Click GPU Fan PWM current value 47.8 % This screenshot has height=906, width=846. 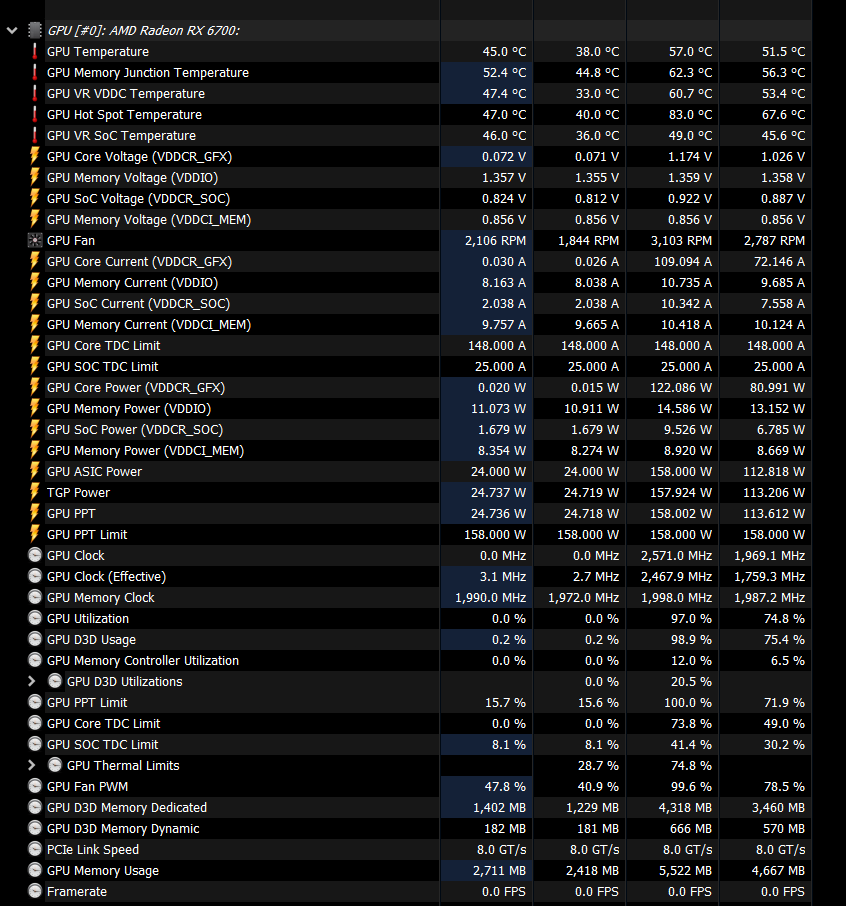pyautogui.click(x=505, y=786)
